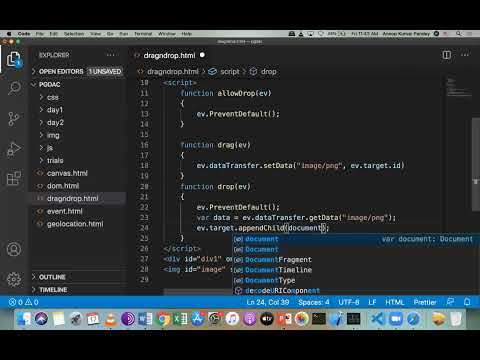Open editor More Actions ellipsis
The height and width of the screenshot is (360, 480).
click(465, 55)
